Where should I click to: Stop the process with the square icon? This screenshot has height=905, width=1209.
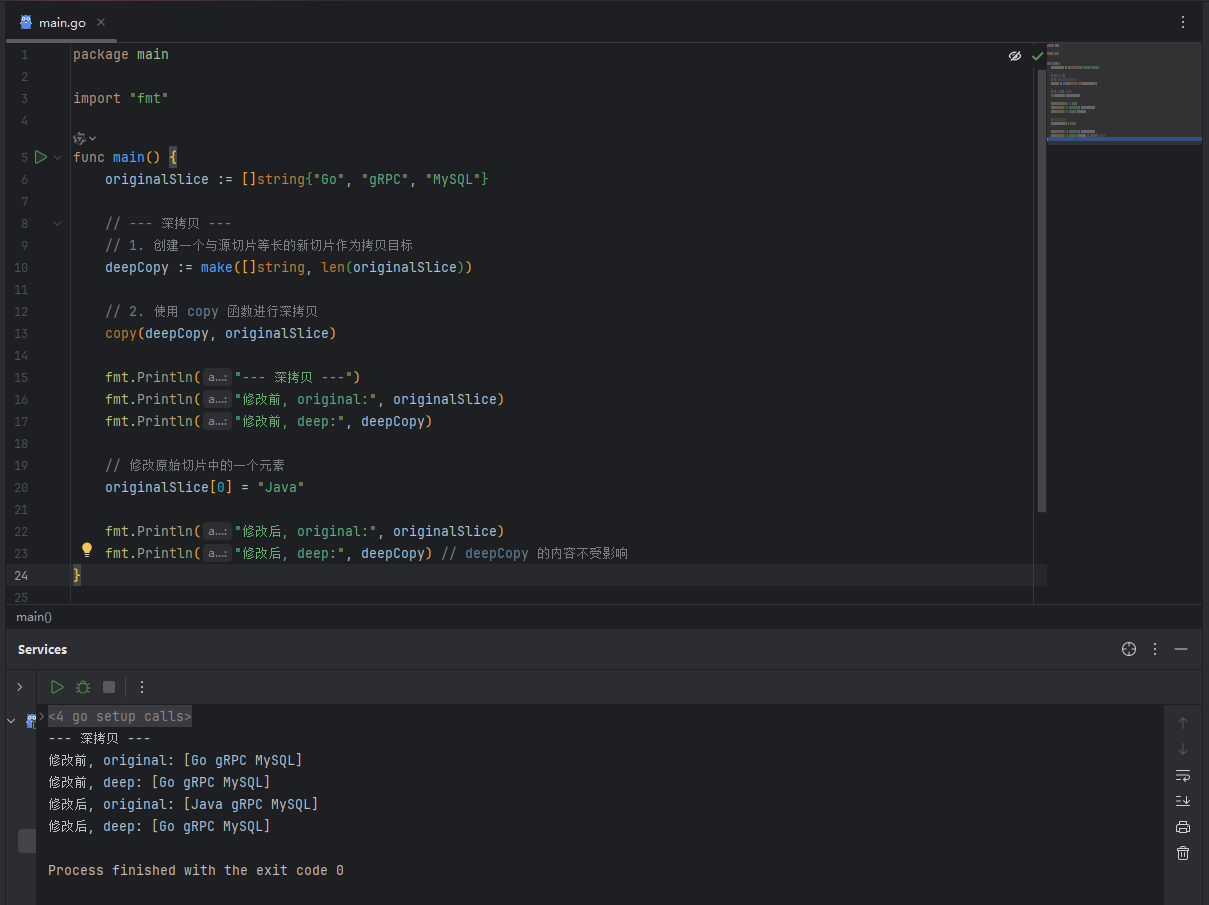[x=109, y=687]
